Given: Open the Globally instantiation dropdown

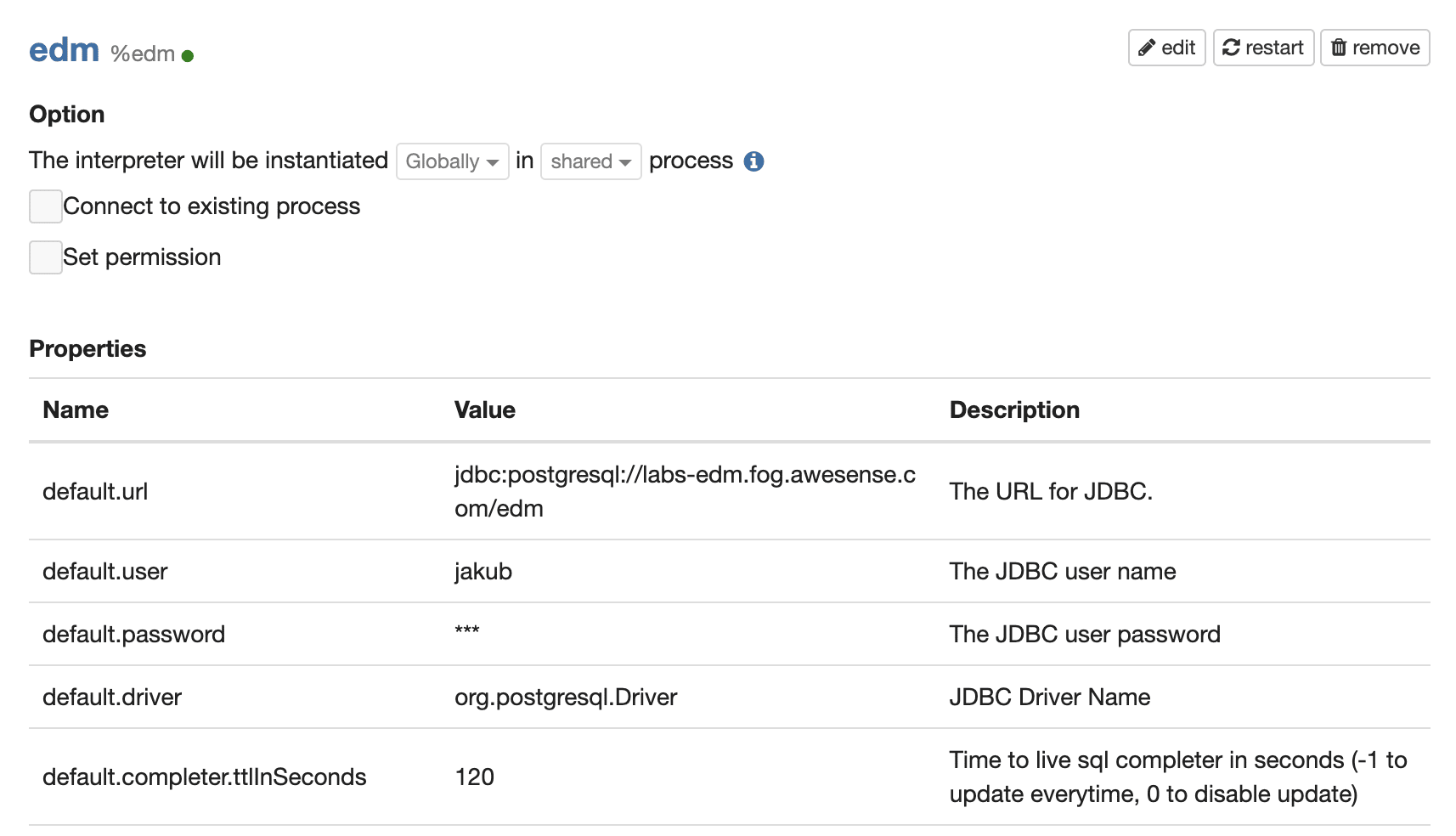Looking at the screenshot, I should 452,161.
